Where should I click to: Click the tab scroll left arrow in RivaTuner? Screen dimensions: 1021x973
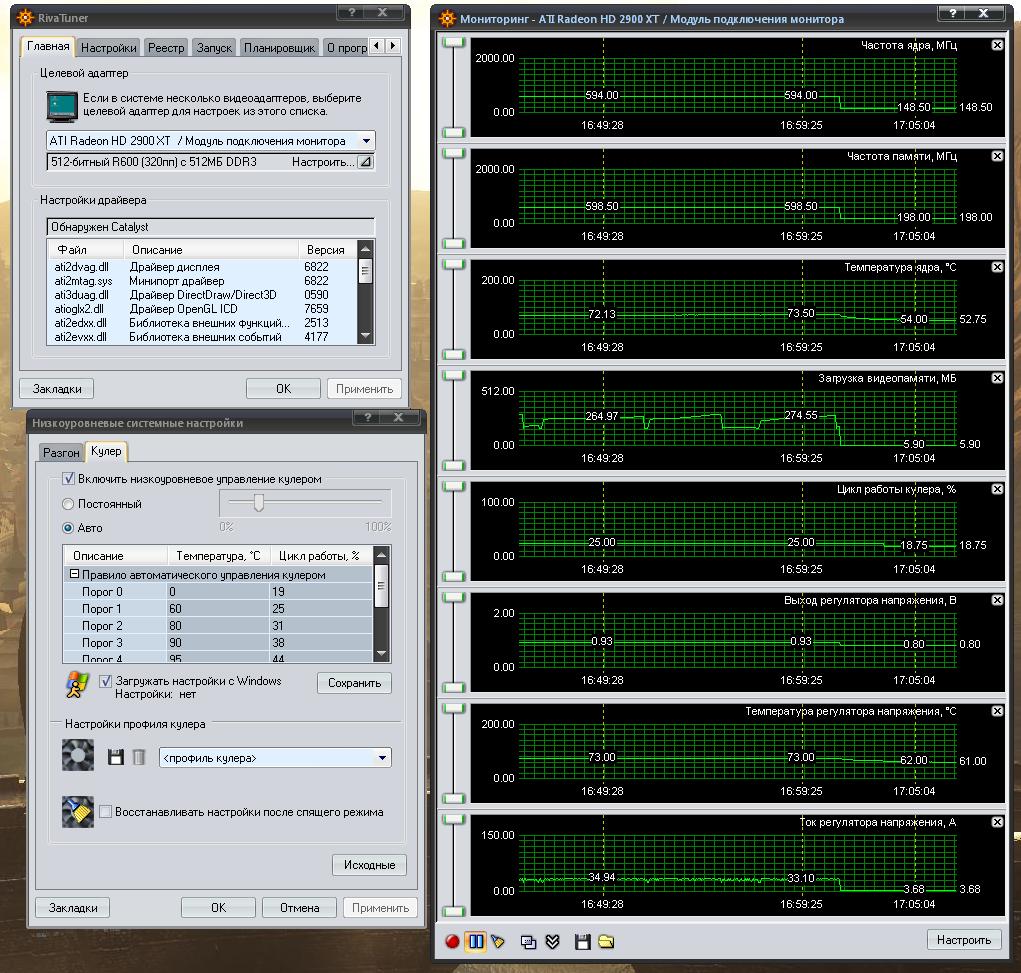(378, 46)
